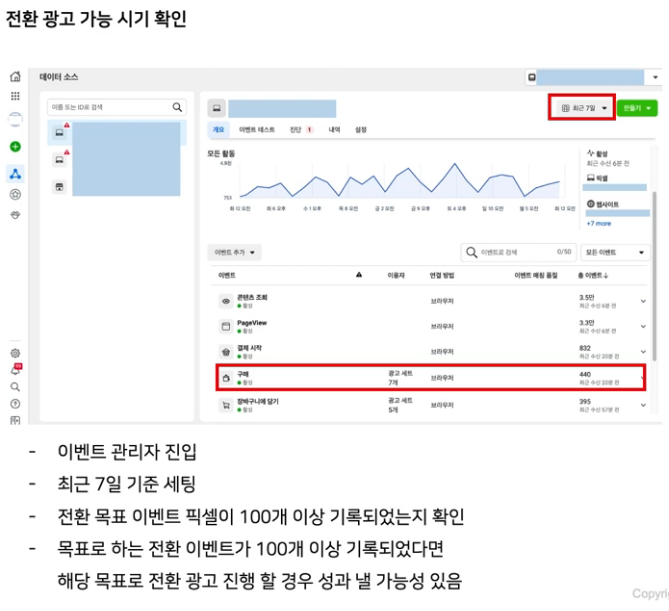
Task: Open the data sources triangle icon
Action: (x=15, y=174)
